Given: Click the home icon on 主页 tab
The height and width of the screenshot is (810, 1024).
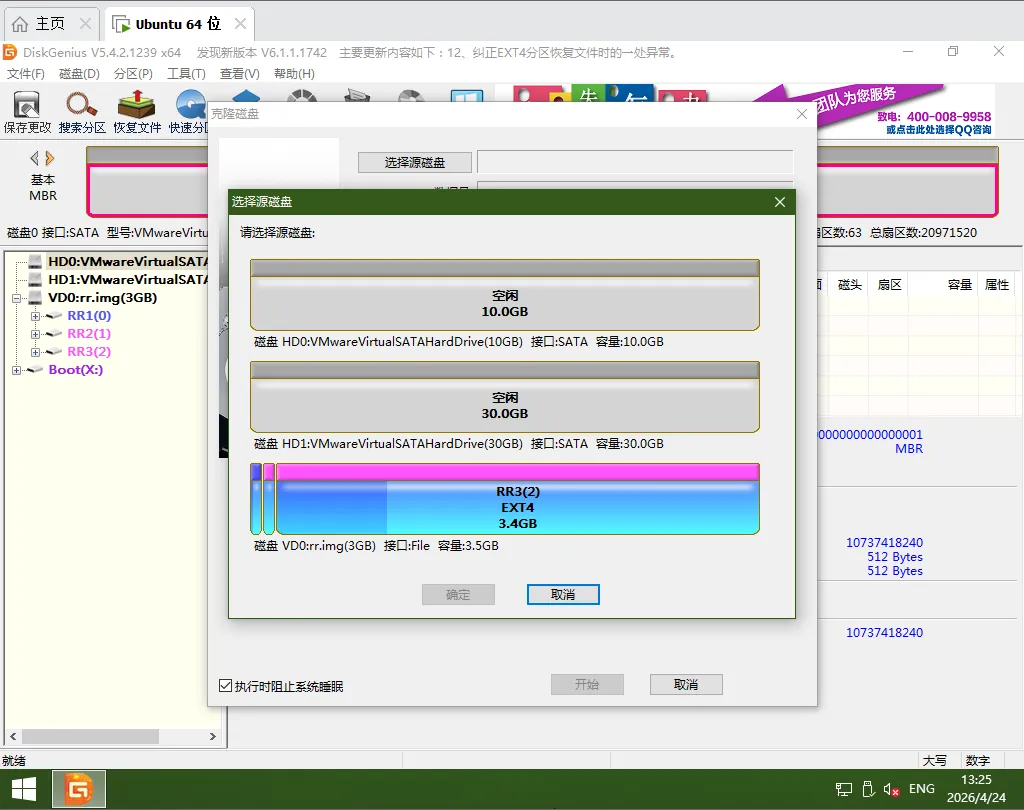Looking at the screenshot, I should 20,24.
